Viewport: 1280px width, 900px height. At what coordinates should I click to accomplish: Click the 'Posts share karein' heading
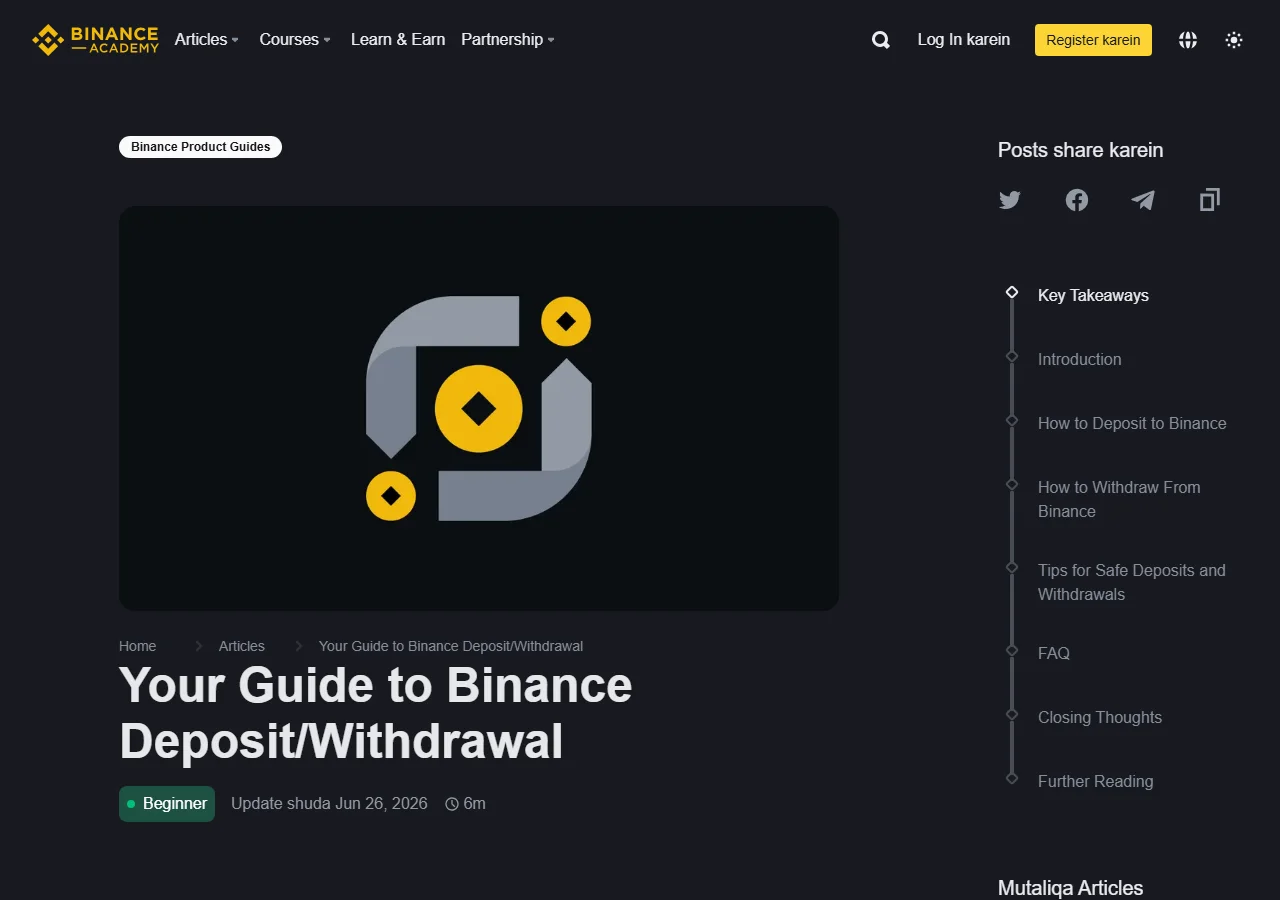(x=1080, y=151)
